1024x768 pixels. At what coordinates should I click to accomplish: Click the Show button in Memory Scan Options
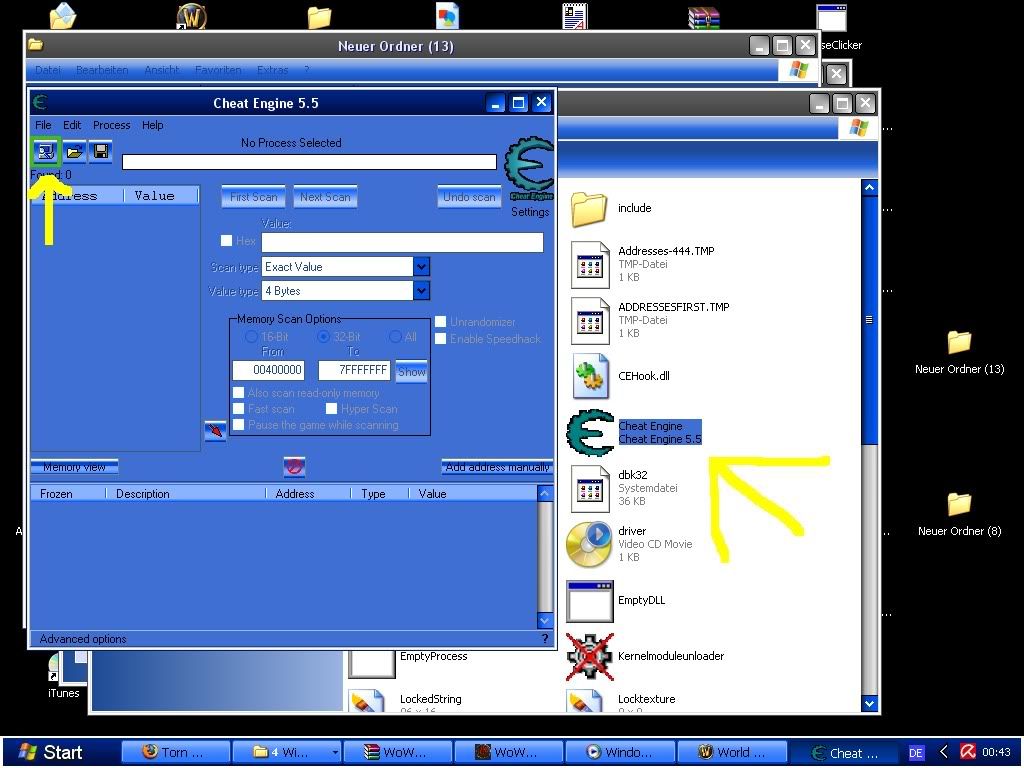pos(411,372)
